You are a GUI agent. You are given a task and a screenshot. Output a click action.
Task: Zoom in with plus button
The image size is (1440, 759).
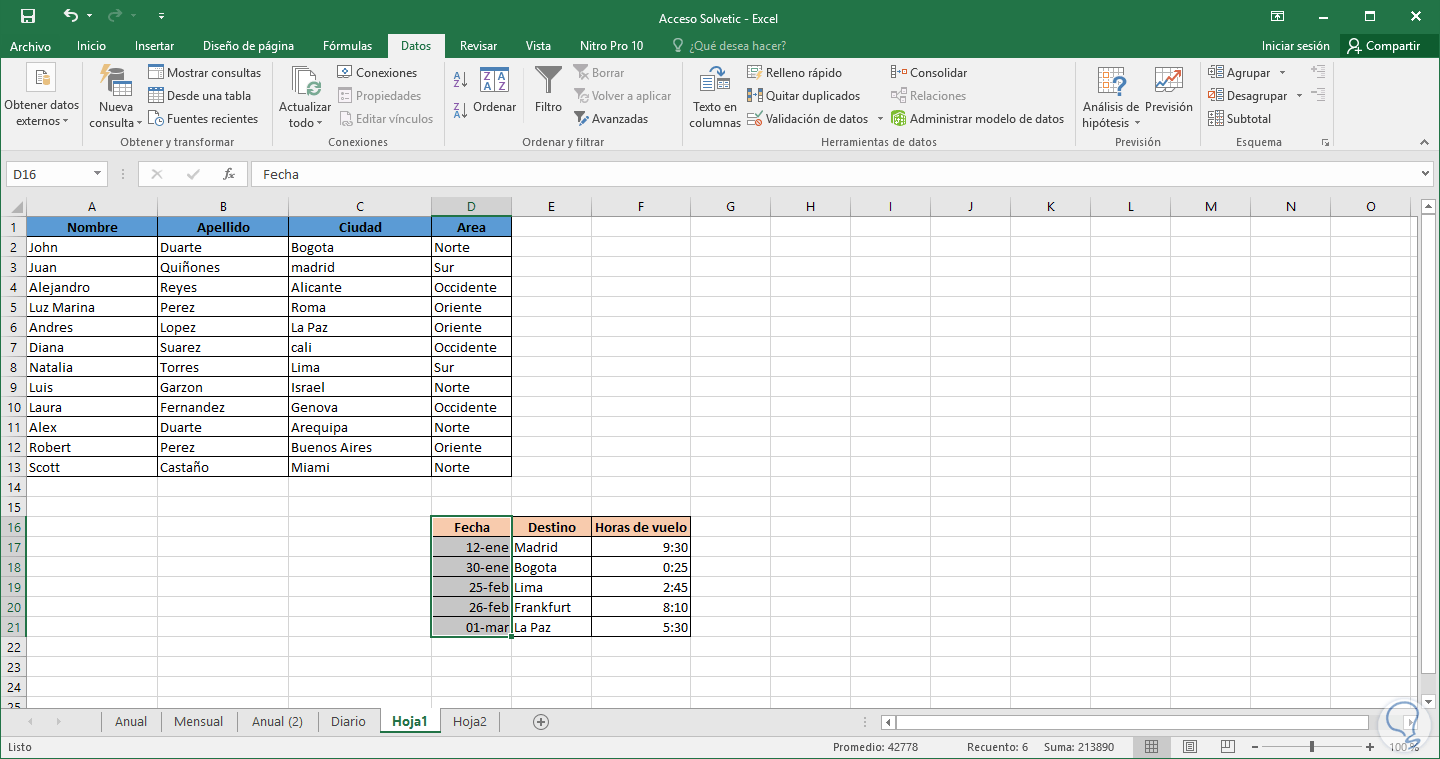1371,747
